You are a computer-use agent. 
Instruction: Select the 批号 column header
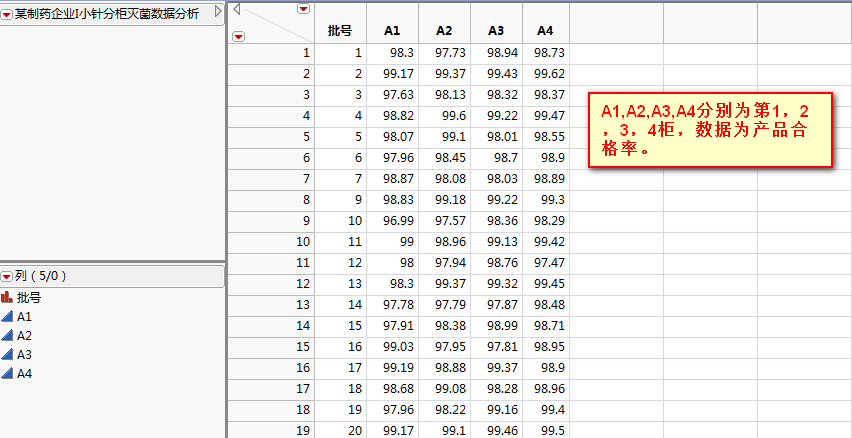coord(340,30)
